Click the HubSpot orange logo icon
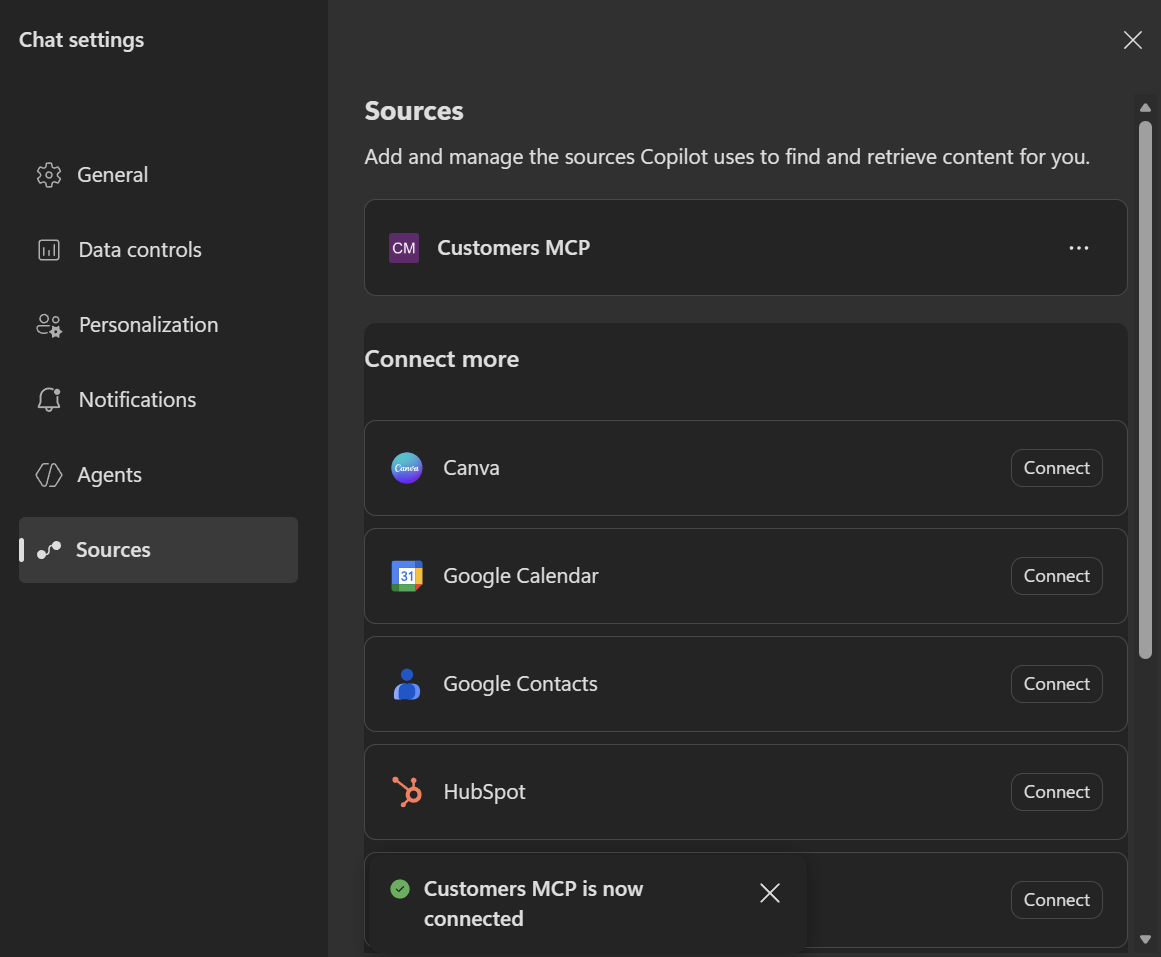The height and width of the screenshot is (957, 1161). click(406, 792)
